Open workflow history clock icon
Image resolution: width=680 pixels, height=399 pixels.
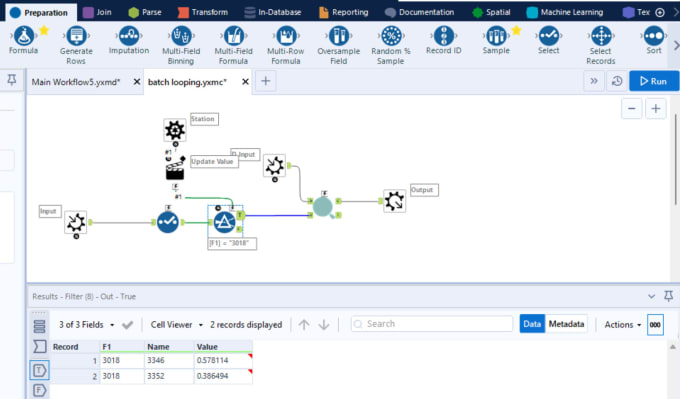pyautogui.click(x=617, y=81)
